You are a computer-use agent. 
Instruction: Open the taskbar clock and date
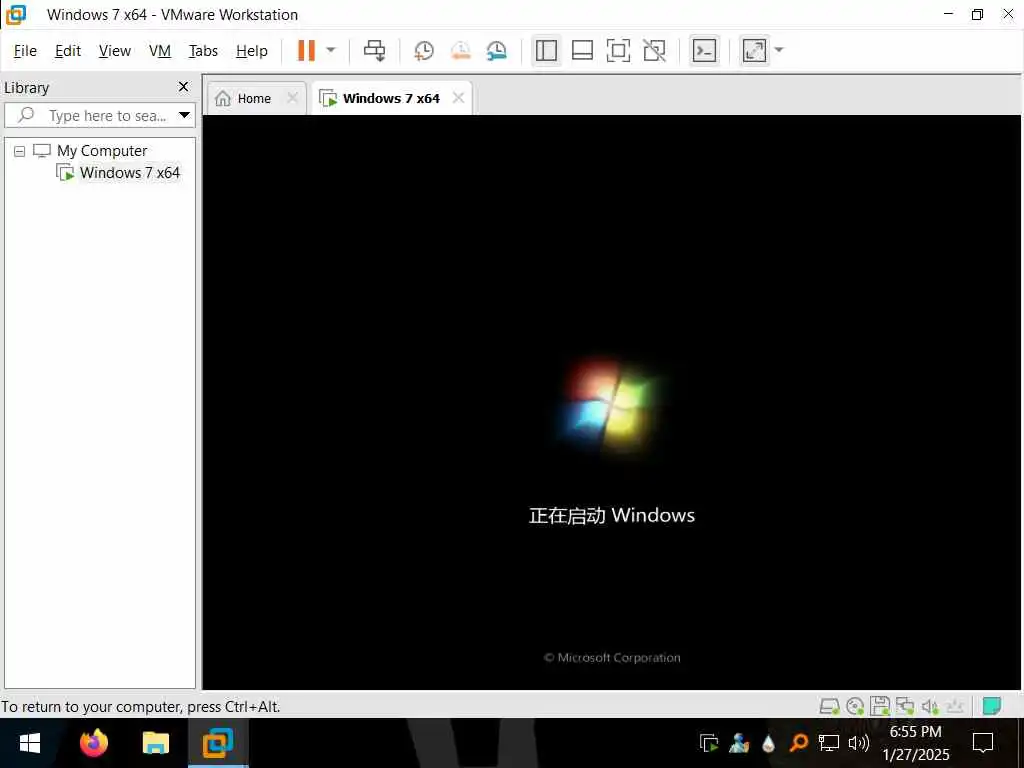916,743
